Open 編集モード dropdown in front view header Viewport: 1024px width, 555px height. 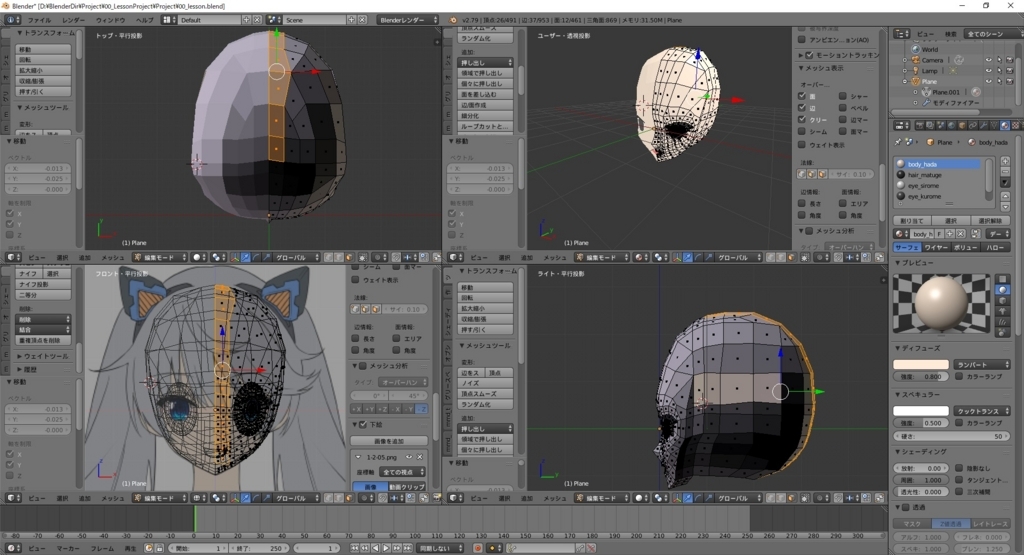pos(159,497)
